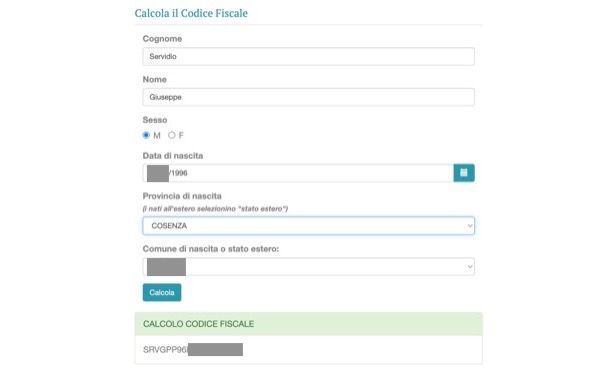Click the F label next to radio

(181, 135)
